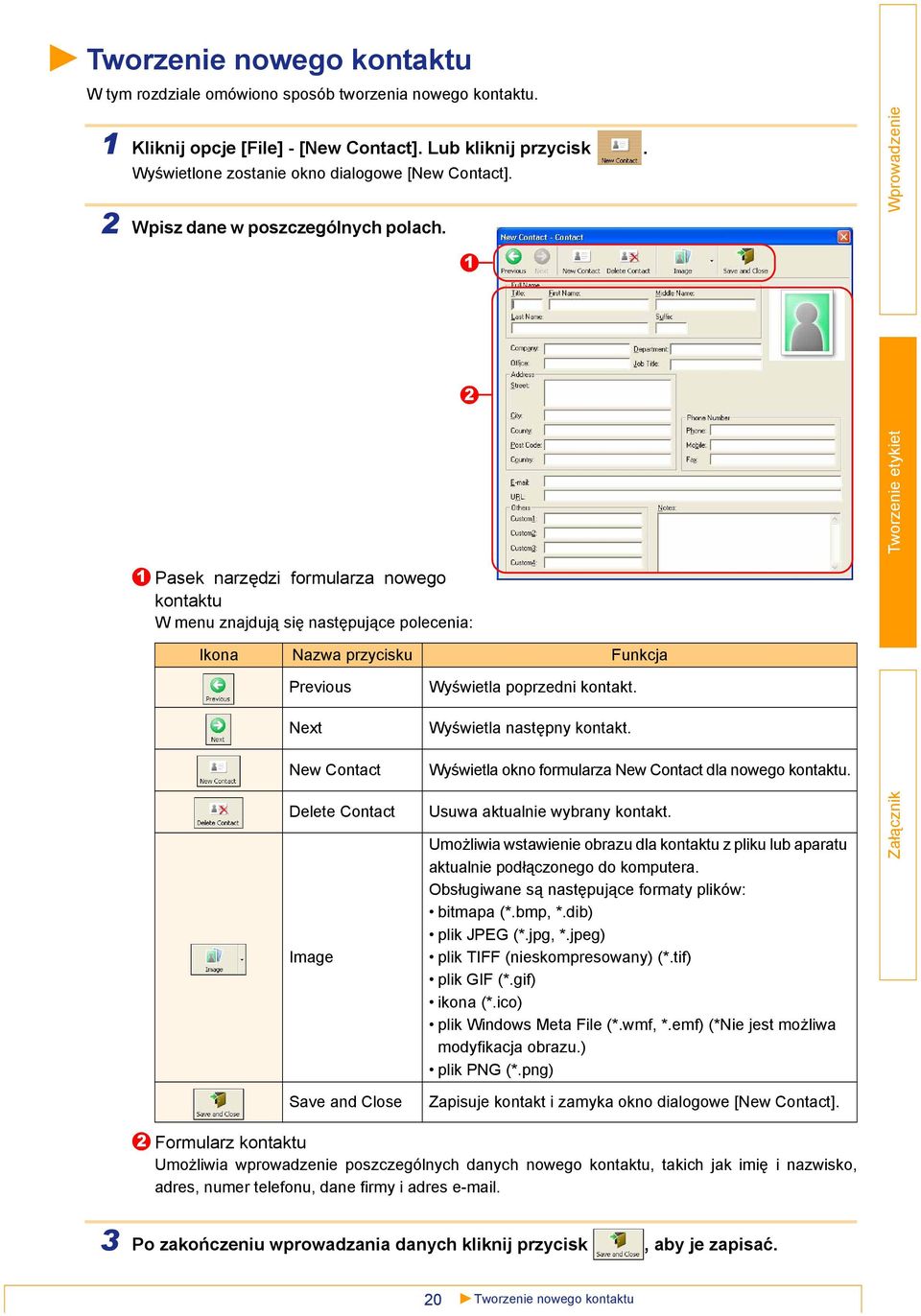Click the Custom4 input field

coord(593,563)
